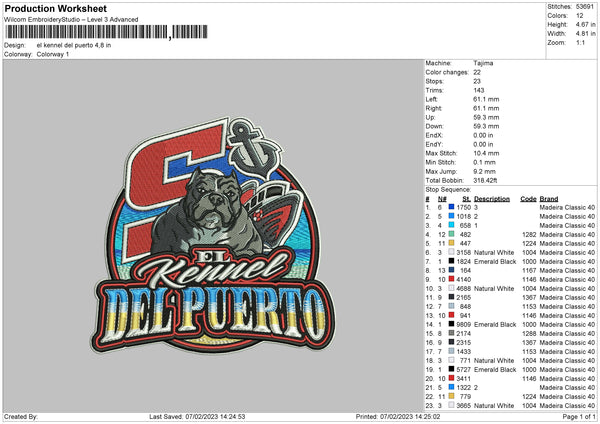Click the Color changes value 22
600x424 pixels.
point(477,72)
